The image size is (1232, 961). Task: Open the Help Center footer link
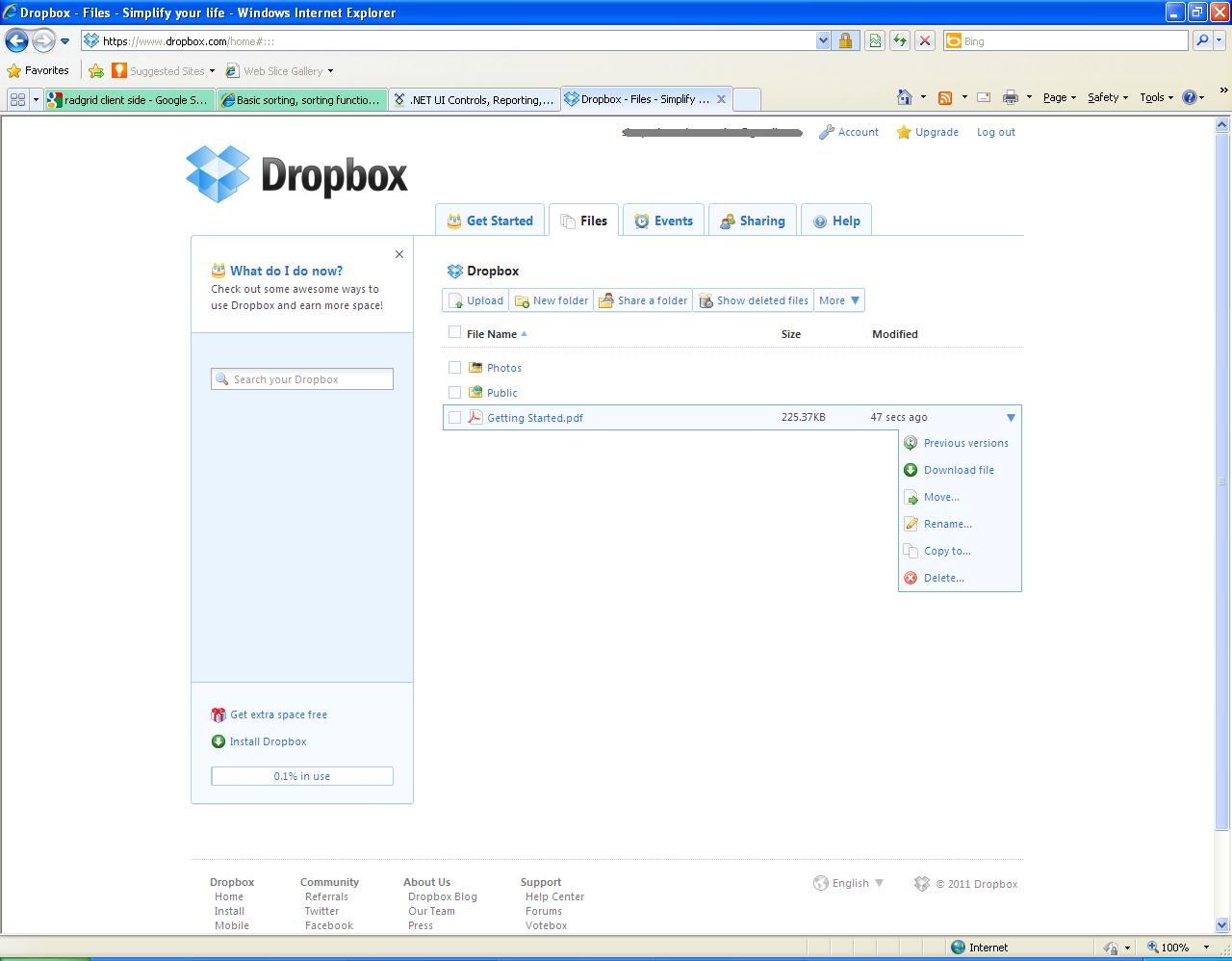click(x=555, y=896)
